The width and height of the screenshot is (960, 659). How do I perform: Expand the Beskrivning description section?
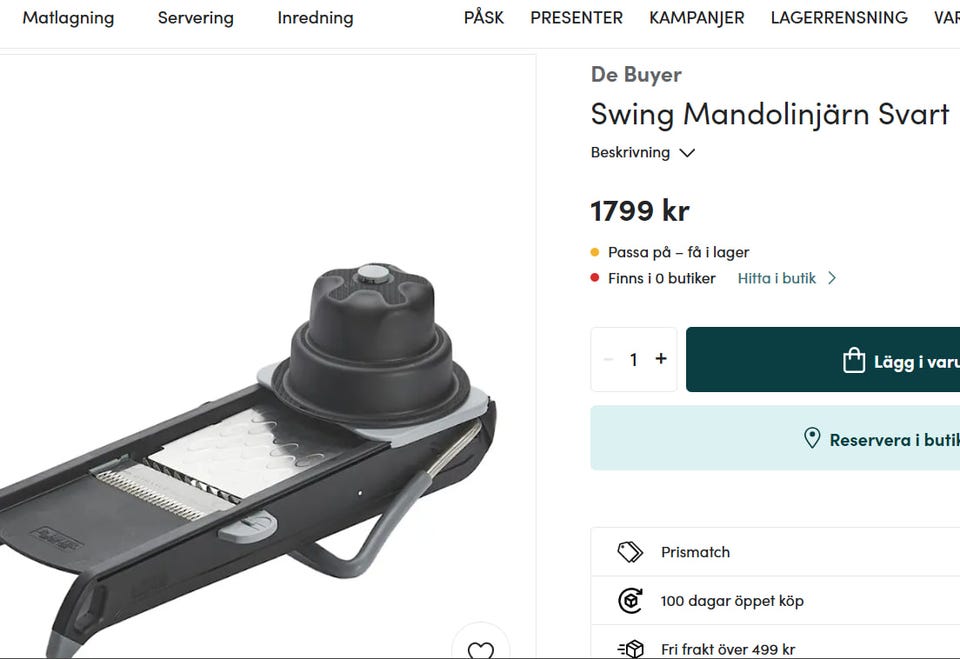643,153
